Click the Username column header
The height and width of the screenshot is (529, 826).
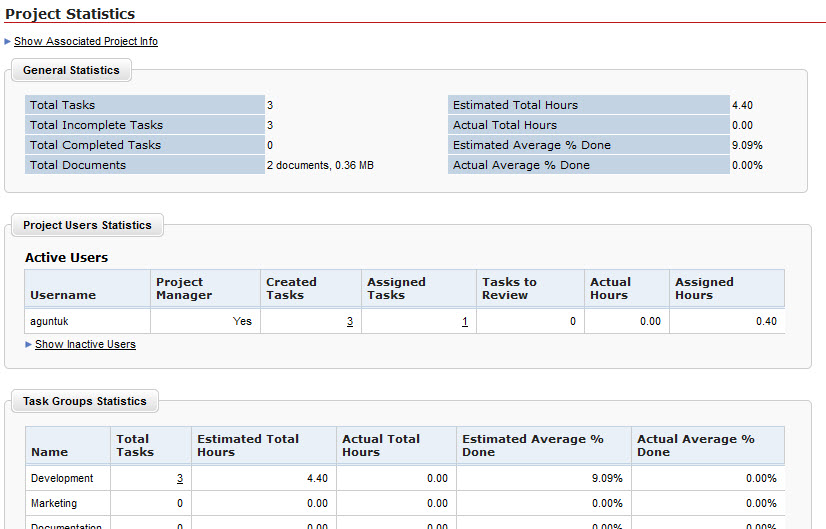coord(63,295)
